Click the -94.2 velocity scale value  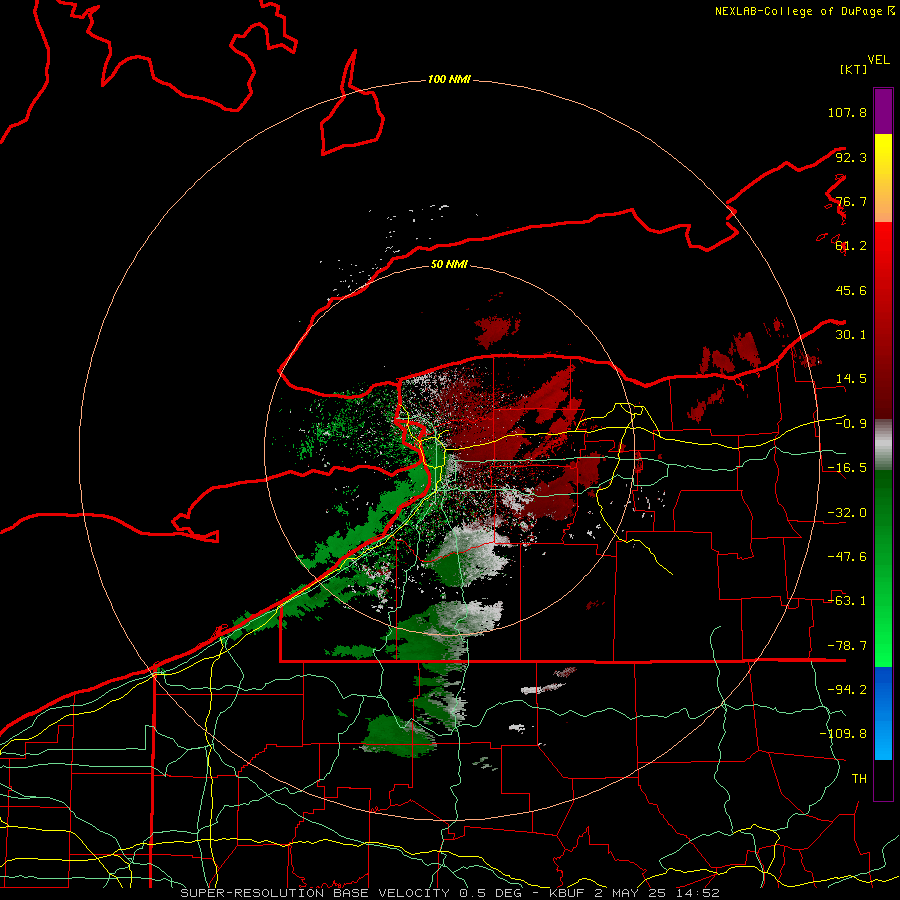tap(847, 690)
